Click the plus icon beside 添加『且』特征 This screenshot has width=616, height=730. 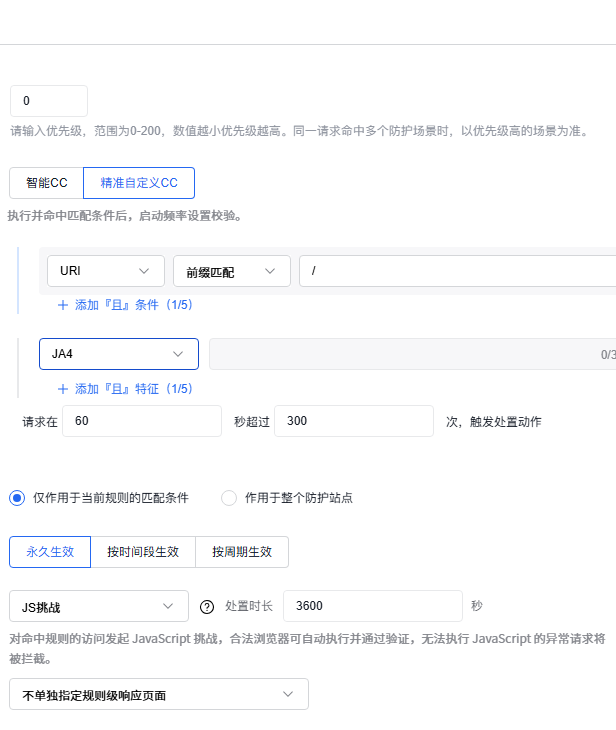click(x=63, y=389)
